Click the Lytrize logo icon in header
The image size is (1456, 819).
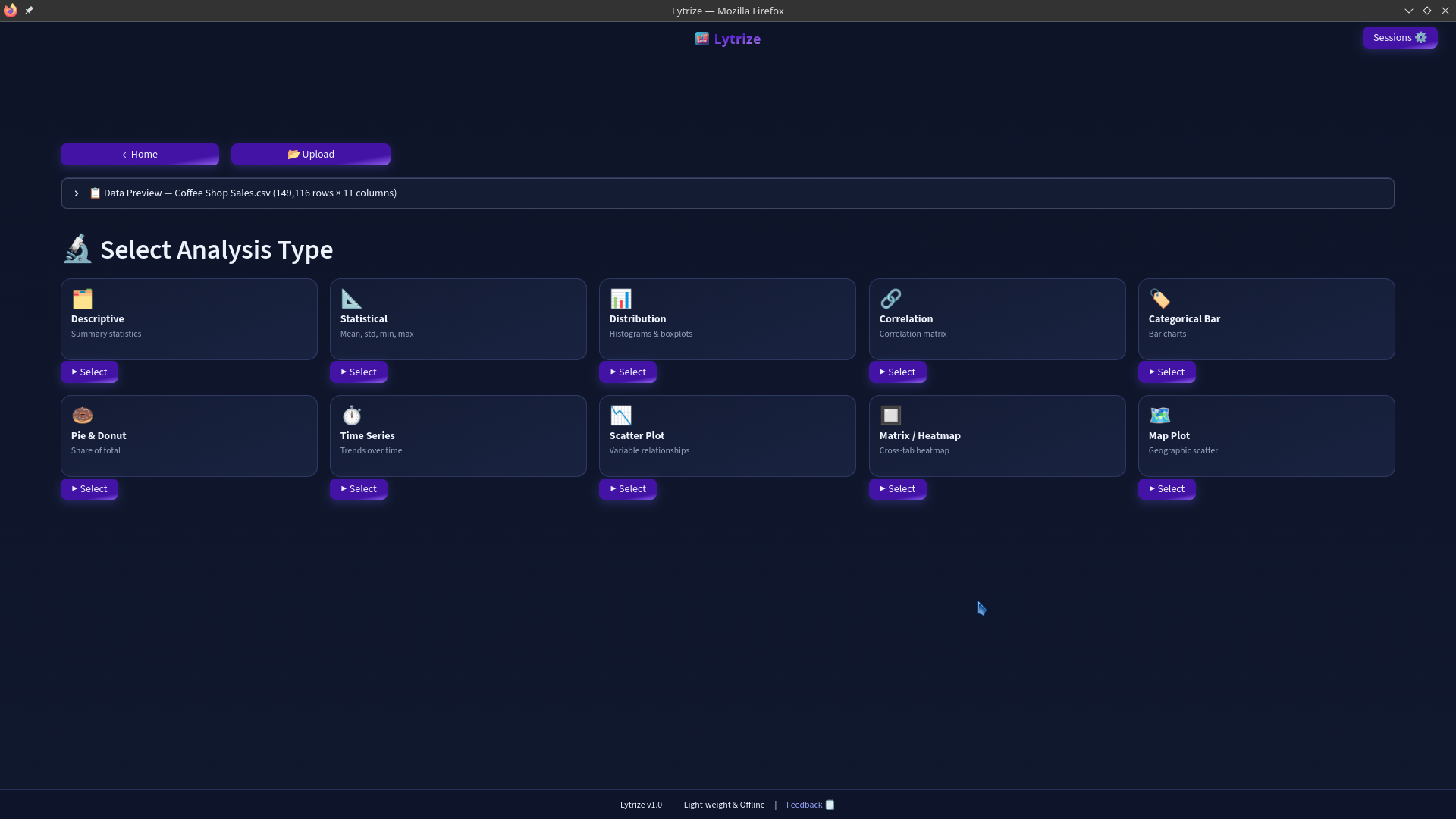(702, 39)
